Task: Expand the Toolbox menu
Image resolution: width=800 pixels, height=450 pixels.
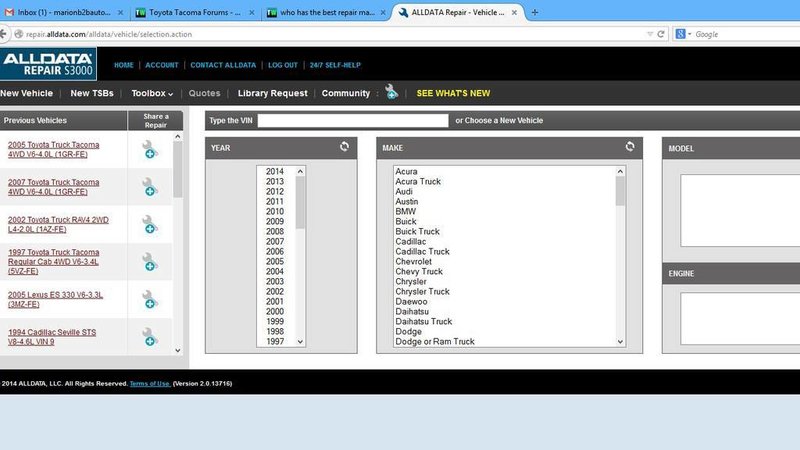Action: [152, 93]
